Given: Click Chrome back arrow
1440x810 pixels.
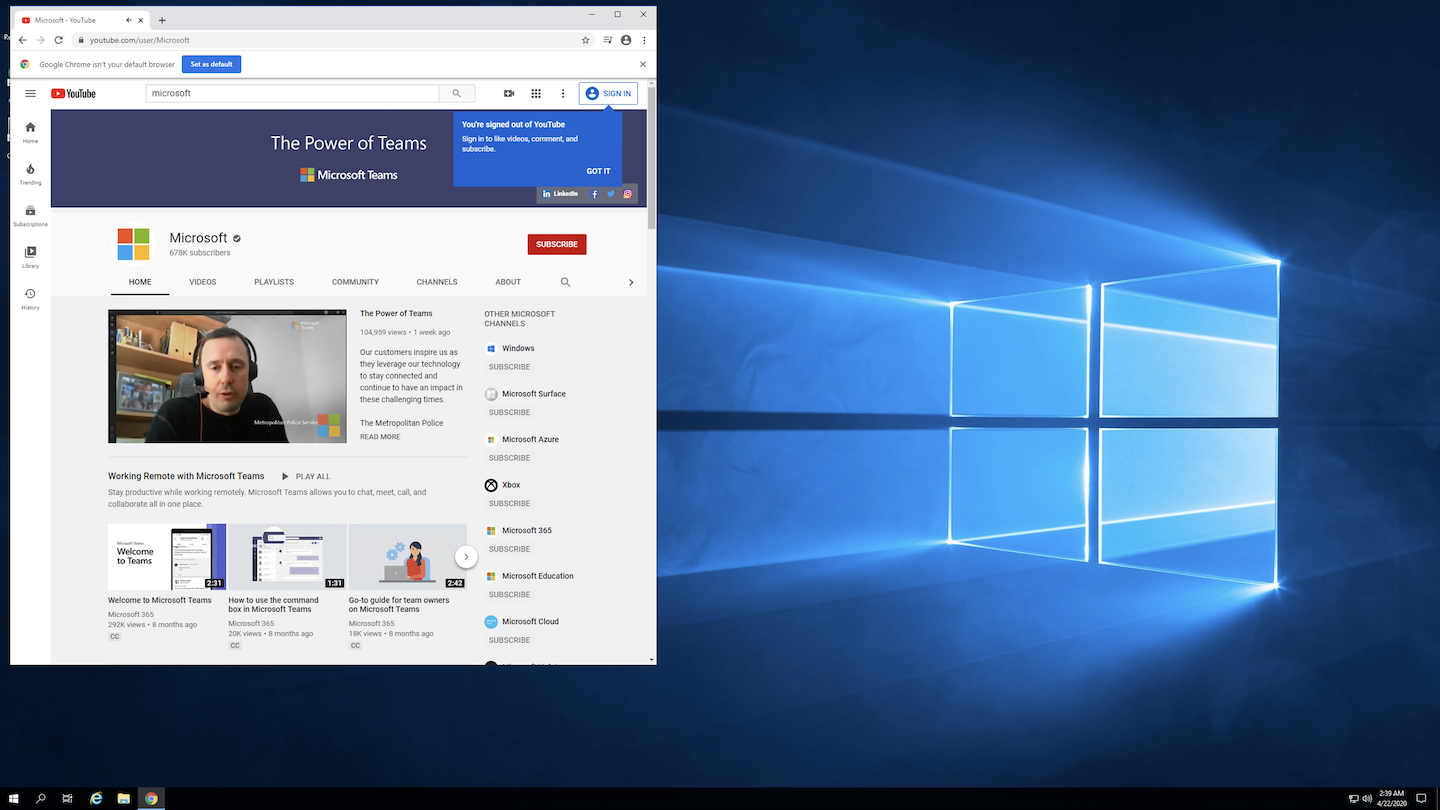Looking at the screenshot, I should 23,40.
